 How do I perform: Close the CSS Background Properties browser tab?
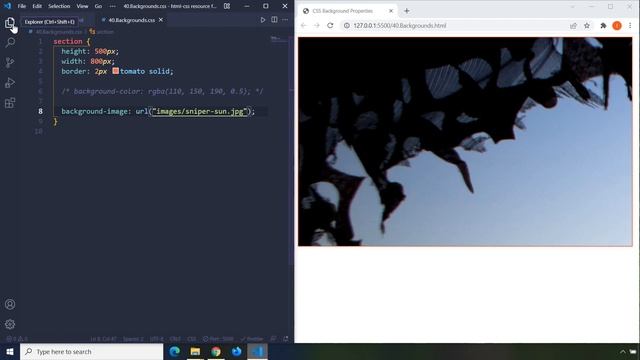coord(391,11)
